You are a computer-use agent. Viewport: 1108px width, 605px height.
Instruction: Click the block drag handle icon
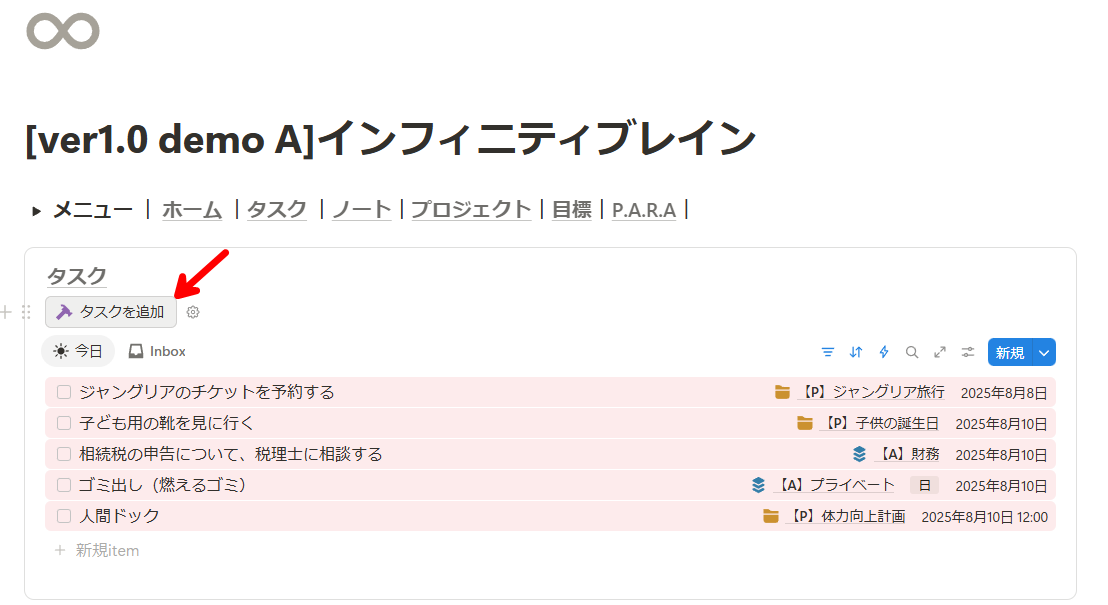click(26, 312)
